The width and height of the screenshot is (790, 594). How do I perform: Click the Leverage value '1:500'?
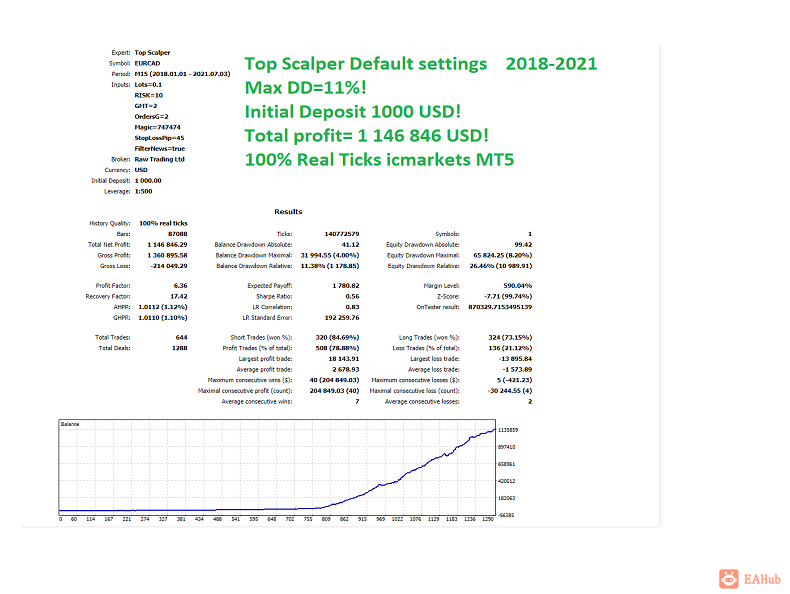143,191
